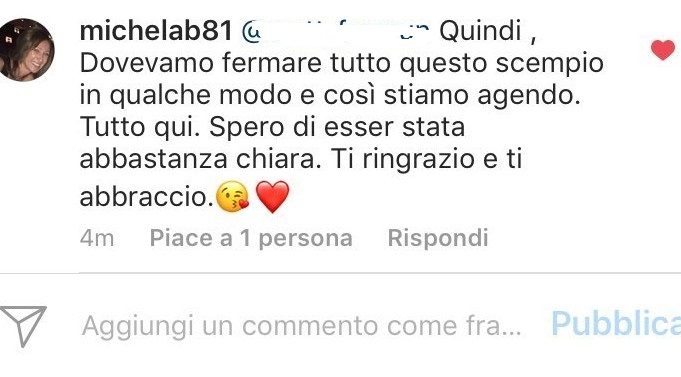Select the text Tutto qui
This screenshot has height=377, width=681.
(140, 127)
